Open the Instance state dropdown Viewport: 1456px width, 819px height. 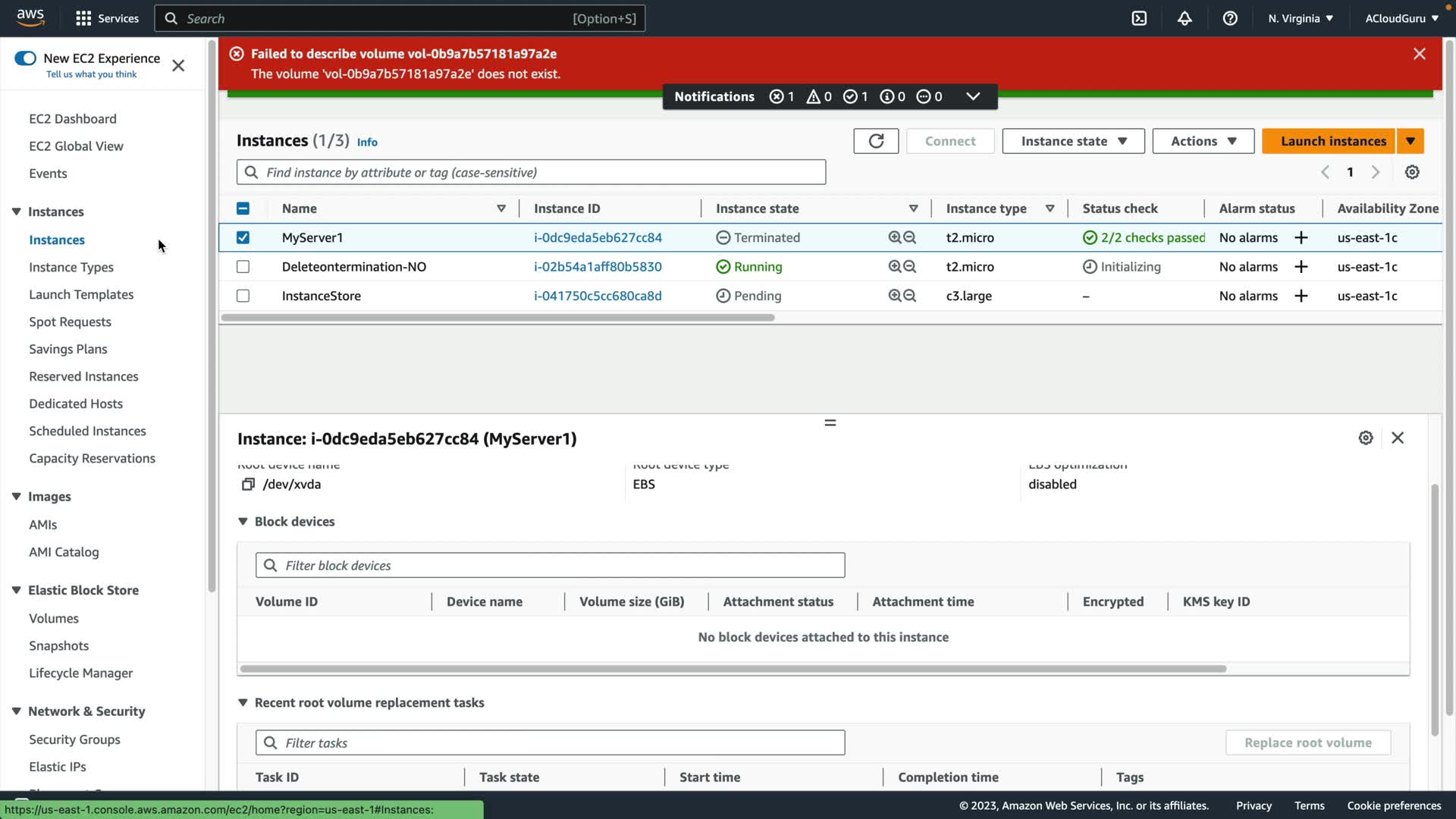(1073, 141)
